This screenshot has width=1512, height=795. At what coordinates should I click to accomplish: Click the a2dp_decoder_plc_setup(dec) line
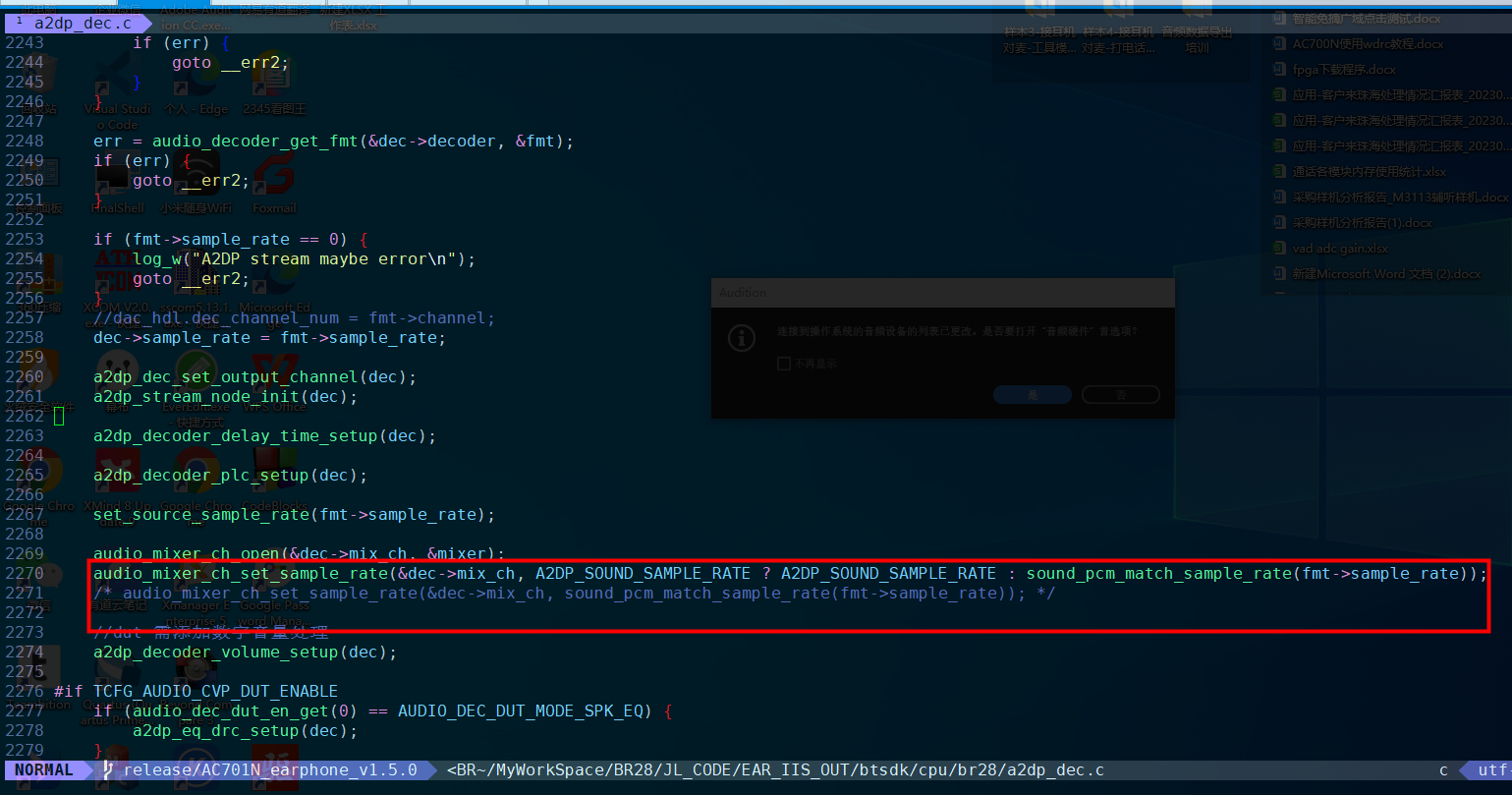[x=231, y=476]
